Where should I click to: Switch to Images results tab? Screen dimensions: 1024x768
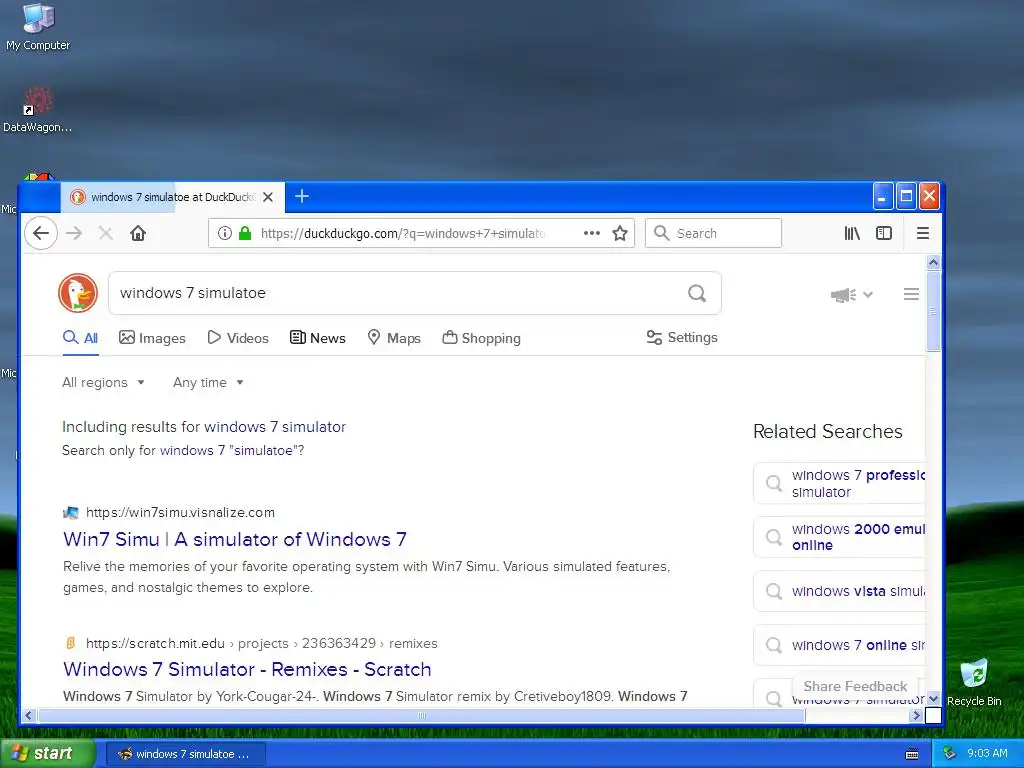[x=152, y=338]
